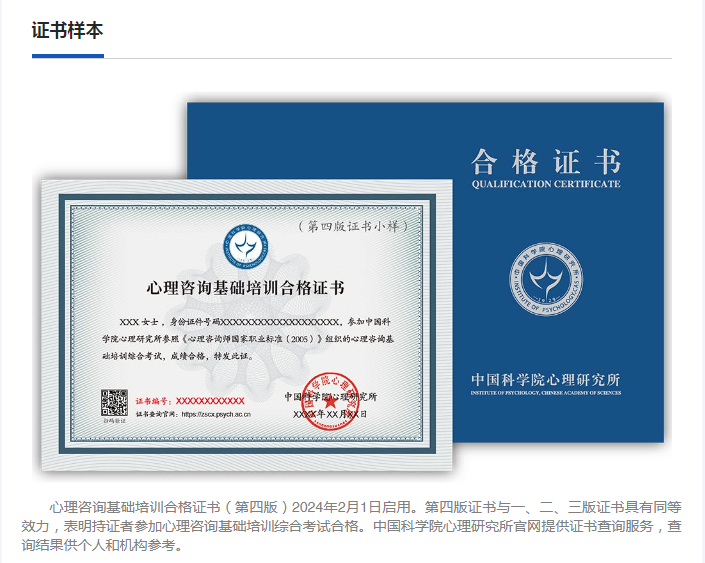Click the 合格证书 title on the blue cover
The width and height of the screenshot is (705, 563).
pyautogui.click(x=546, y=161)
